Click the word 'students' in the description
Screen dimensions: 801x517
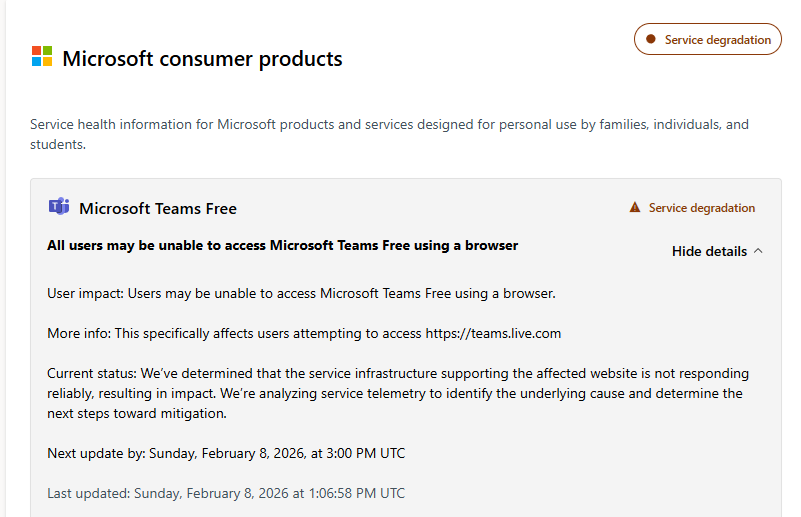[x=58, y=144]
